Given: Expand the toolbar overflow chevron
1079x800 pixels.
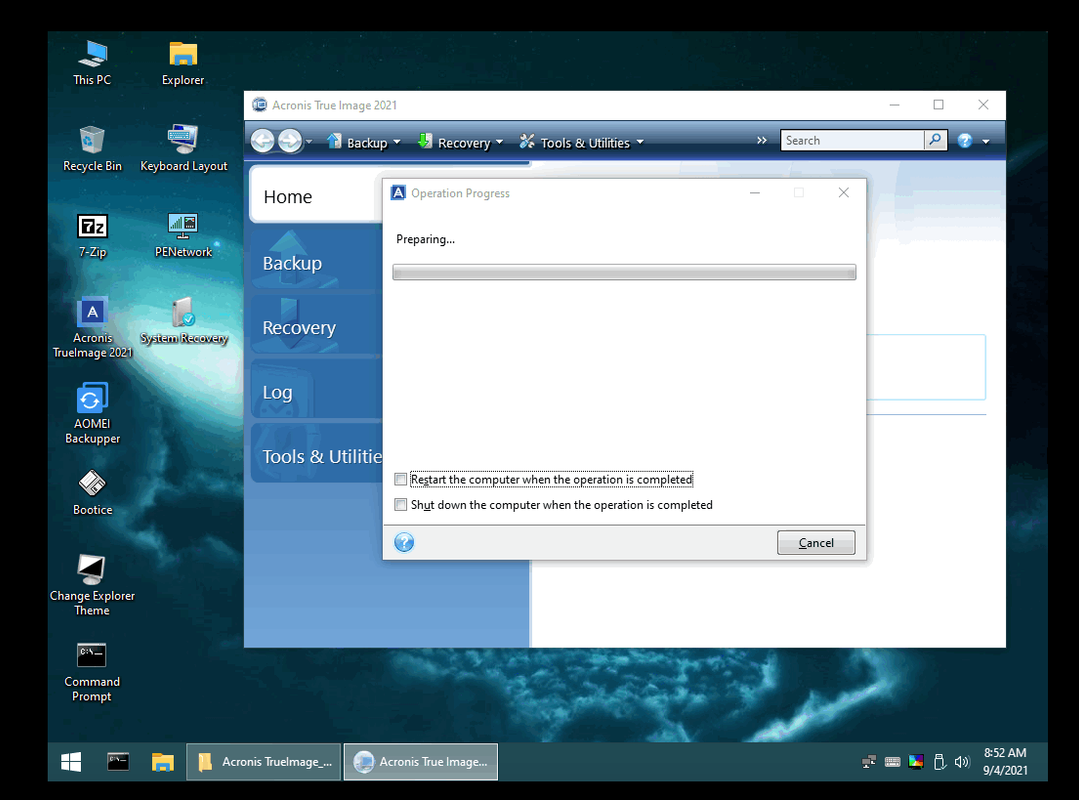Looking at the screenshot, I should coord(761,140).
